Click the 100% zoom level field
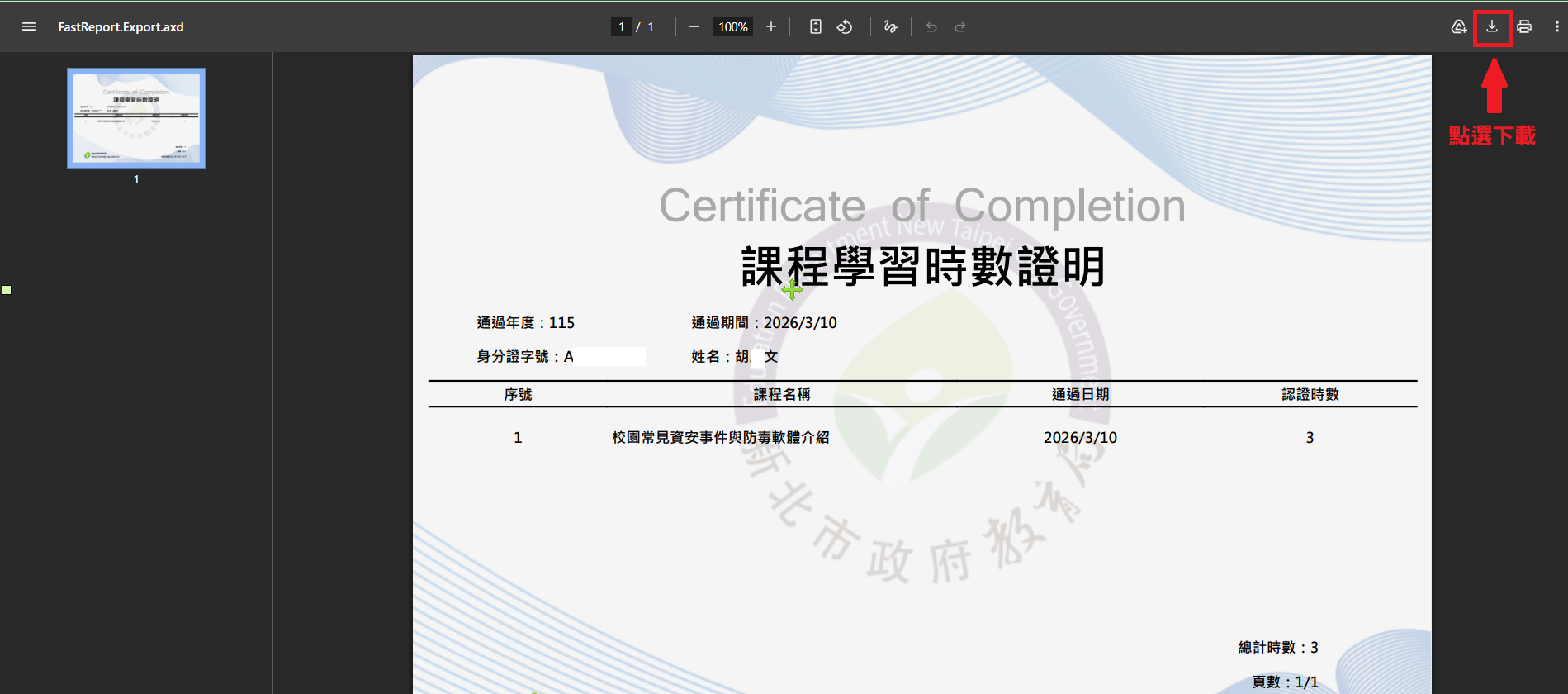 tap(732, 27)
